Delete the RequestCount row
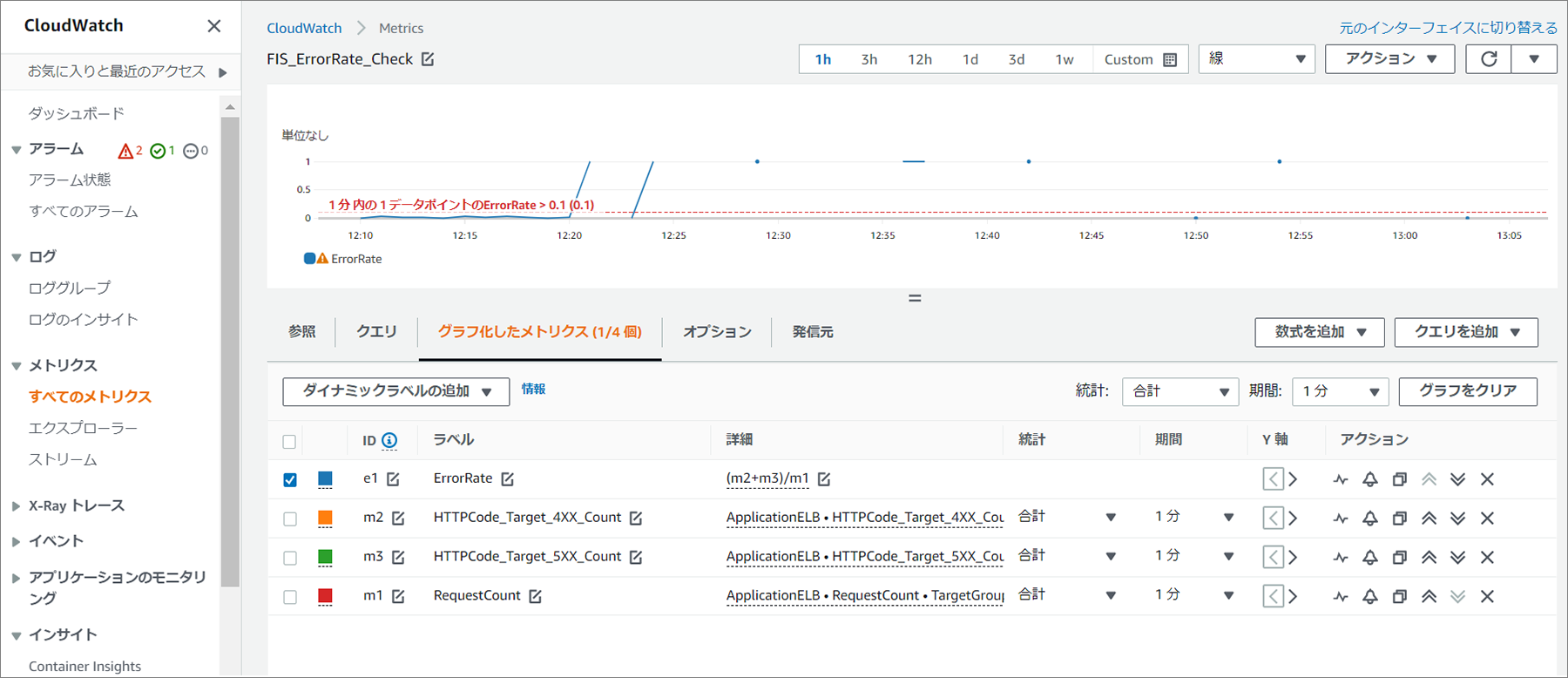 point(1487,597)
